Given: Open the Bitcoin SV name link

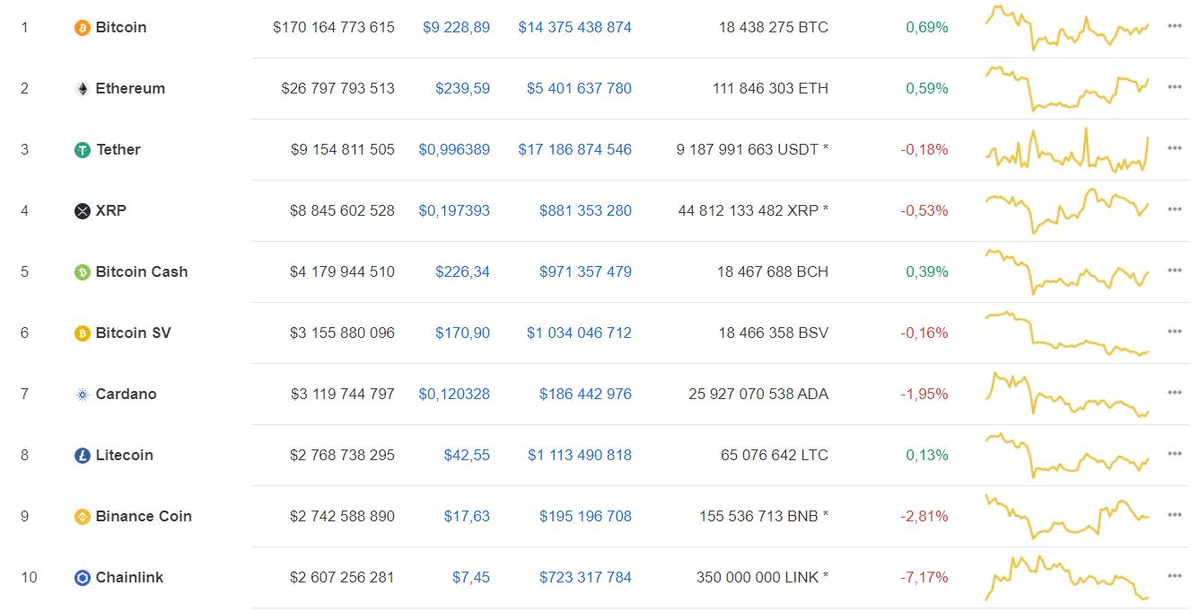Looking at the screenshot, I should [133, 333].
